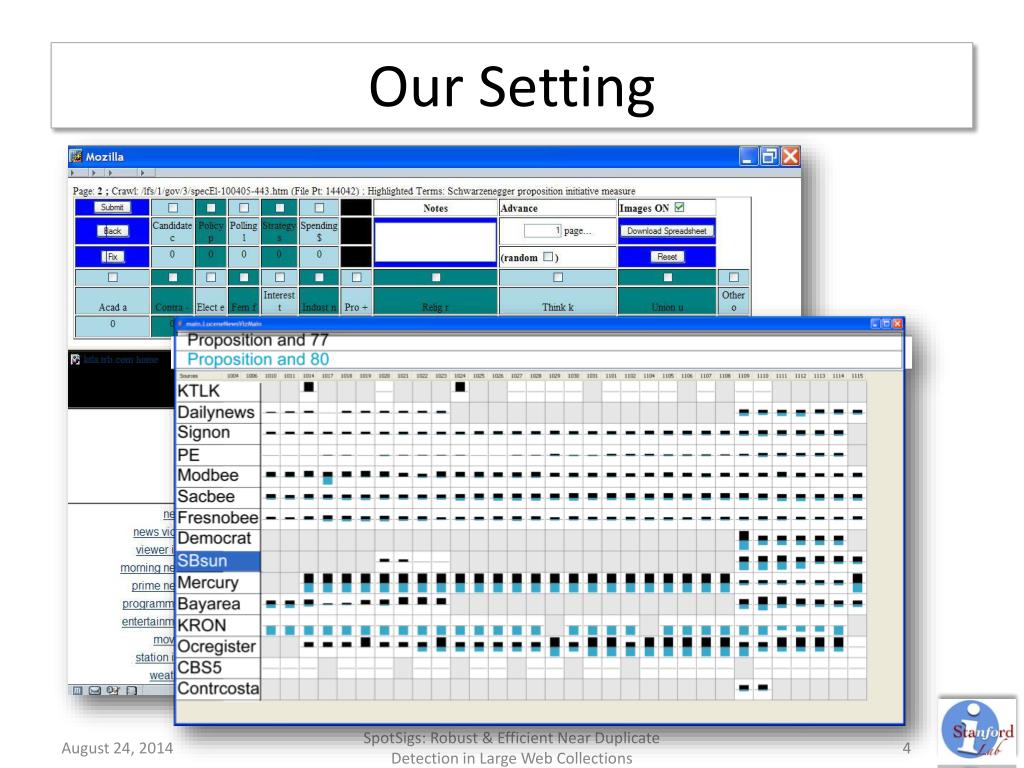Expand the fourth collapsed Mozilla toolbar arrow
The width and height of the screenshot is (1024, 768).
point(142,173)
